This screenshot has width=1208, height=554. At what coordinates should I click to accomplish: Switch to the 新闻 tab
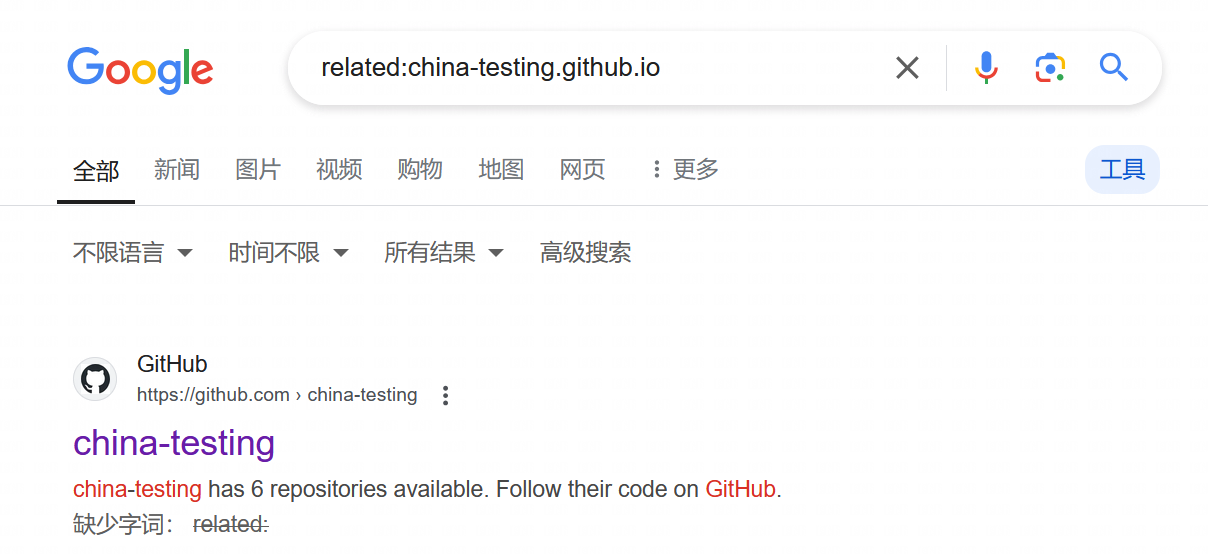[177, 170]
